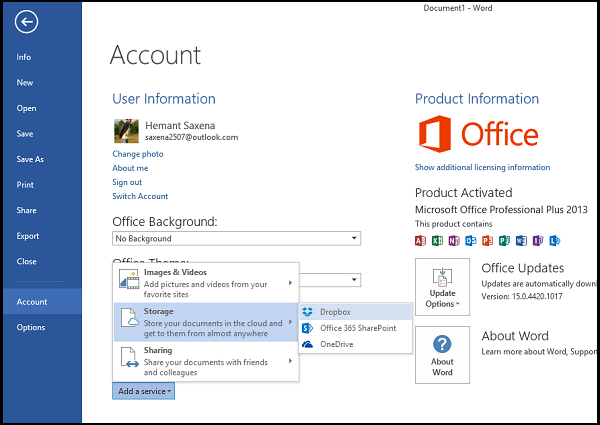Click the Sign out link

[x=127, y=182]
